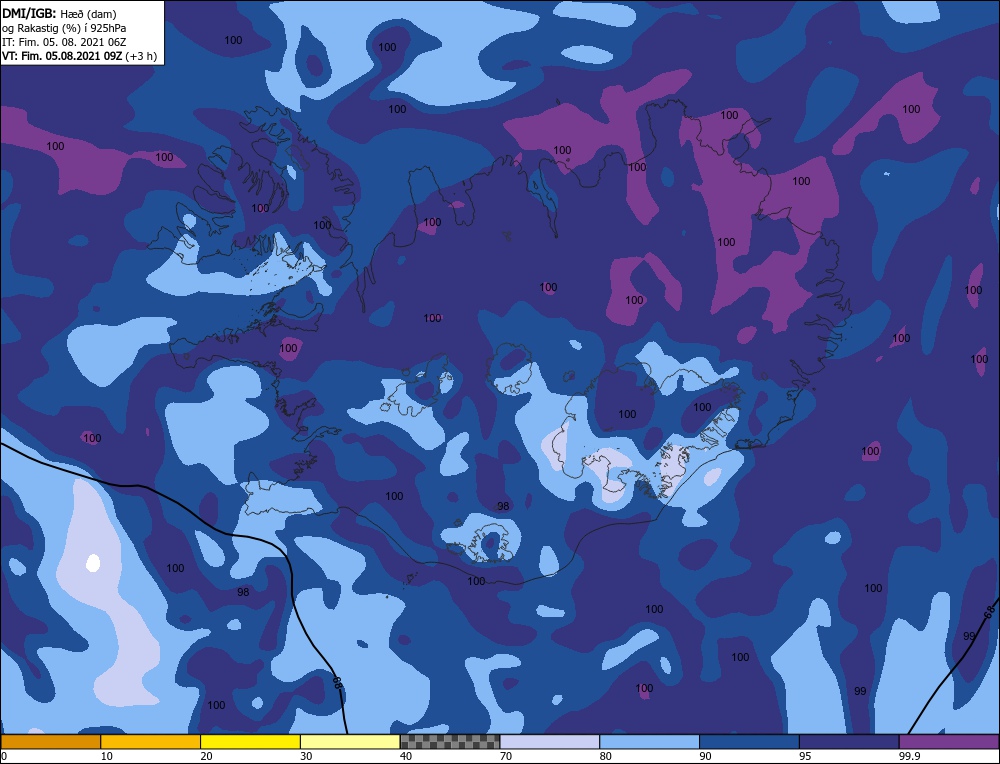The width and height of the screenshot is (1000, 764).
Task: Select the bright yellow 20–30 legend swatch
Action: click(x=250, y=742)
